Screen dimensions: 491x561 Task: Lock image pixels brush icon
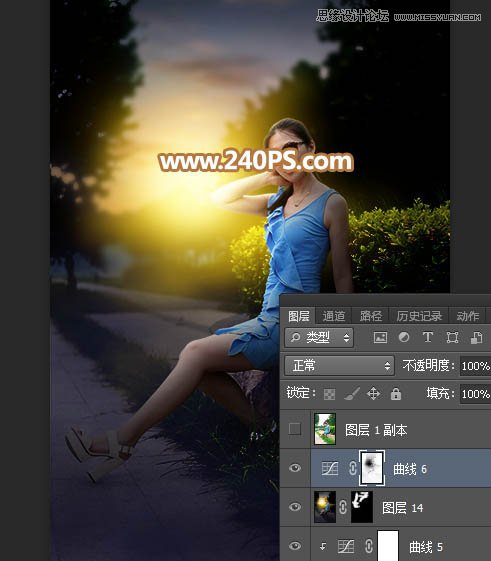pos(352,394)
